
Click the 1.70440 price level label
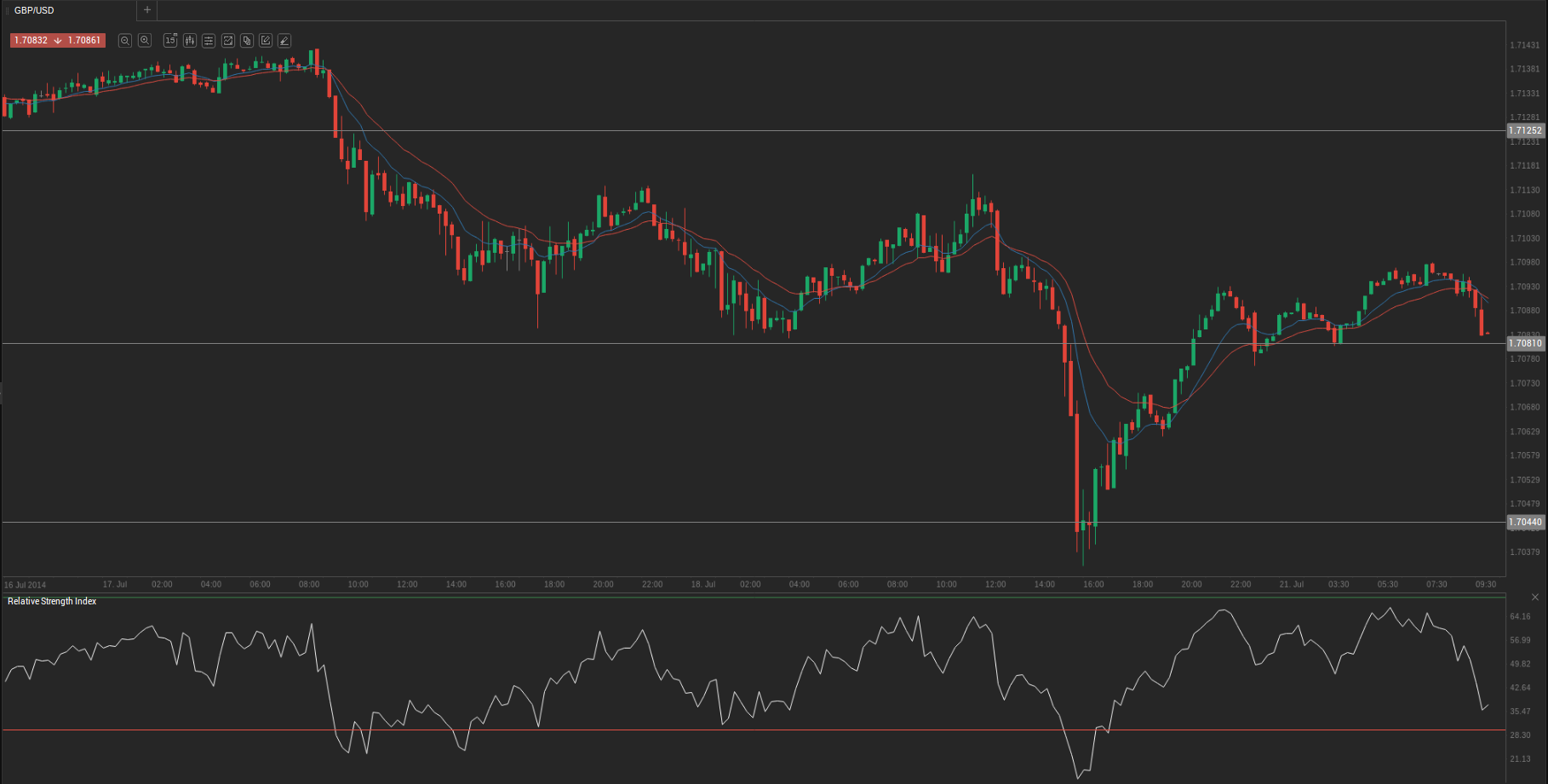1525,523
